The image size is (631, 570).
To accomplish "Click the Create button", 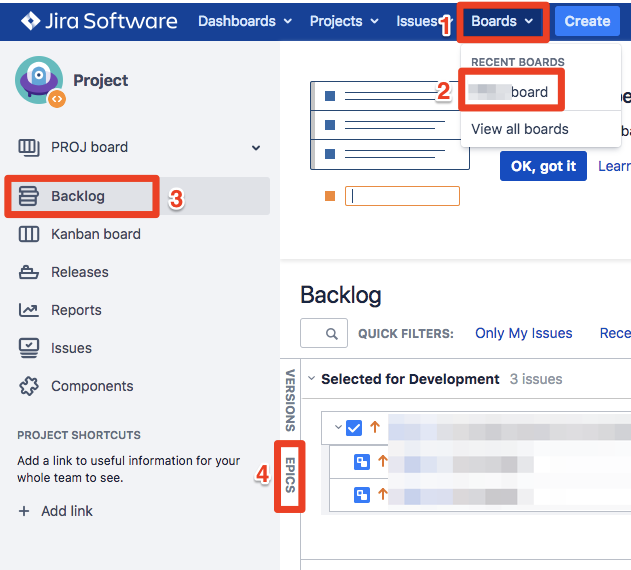I will coord(587,21).
